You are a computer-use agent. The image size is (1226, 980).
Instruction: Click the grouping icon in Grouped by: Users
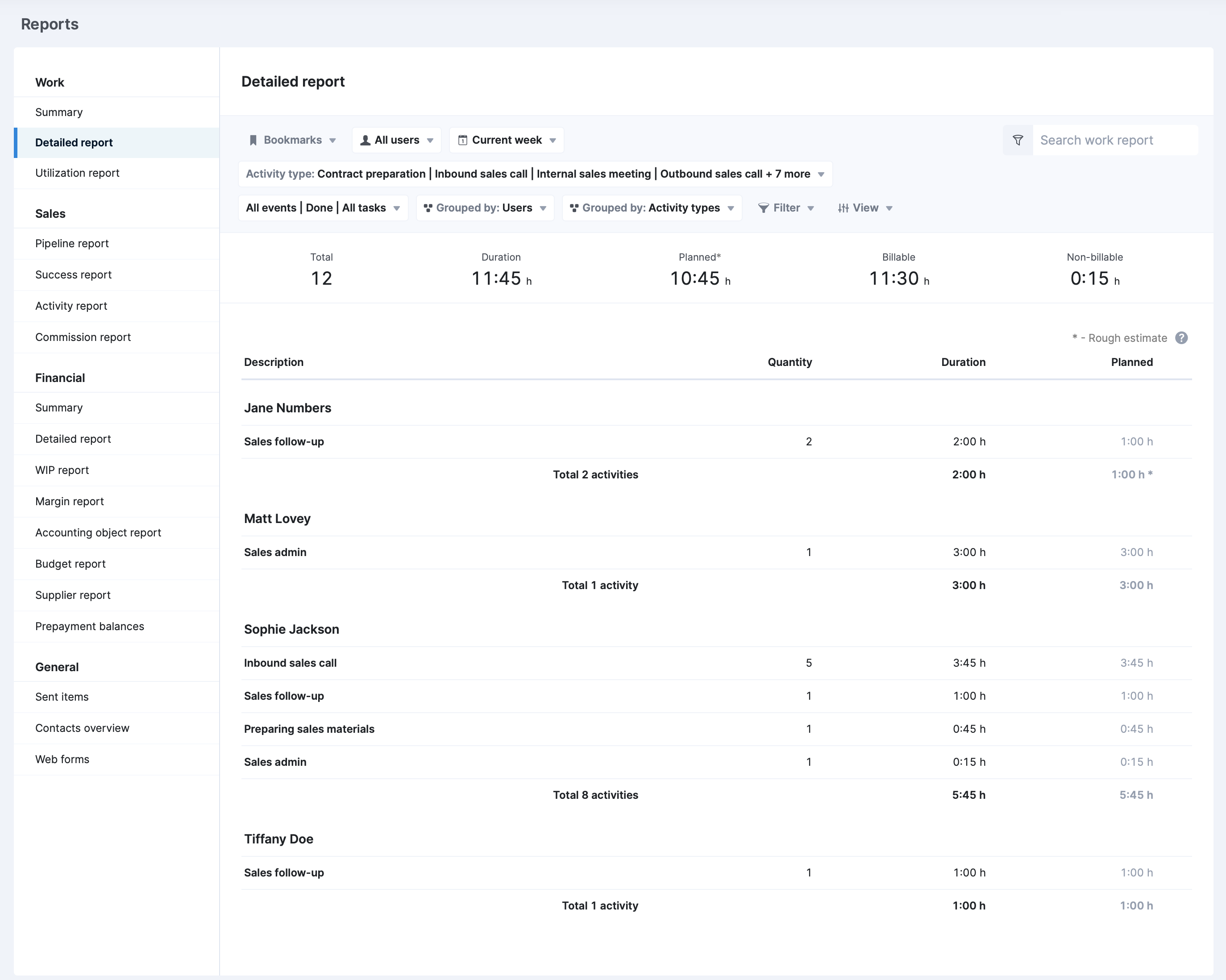(428, 208)
